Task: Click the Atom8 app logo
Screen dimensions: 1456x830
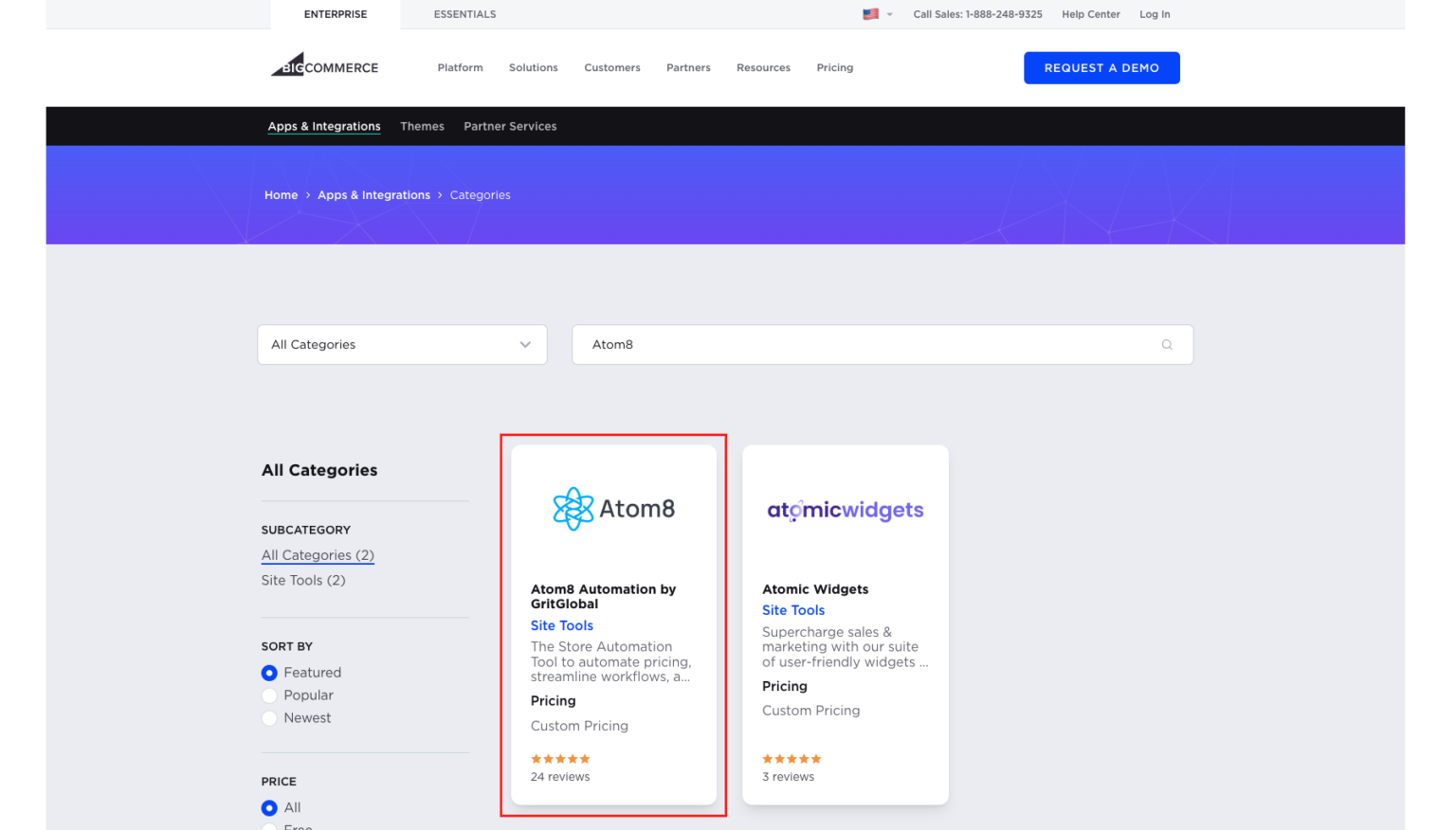Action: pos(613,509)
